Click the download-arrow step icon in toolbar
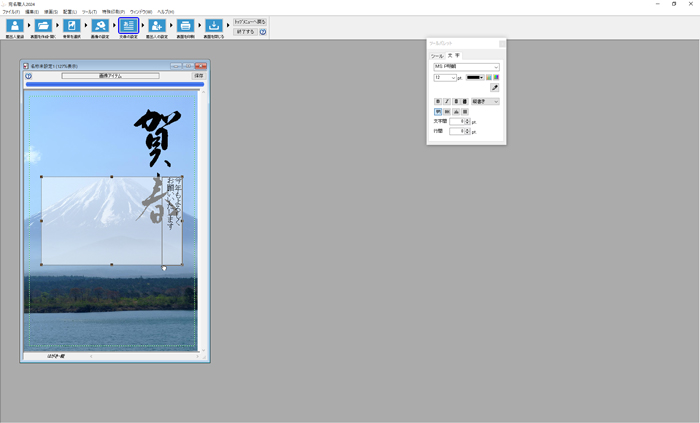 coord(214,26)
